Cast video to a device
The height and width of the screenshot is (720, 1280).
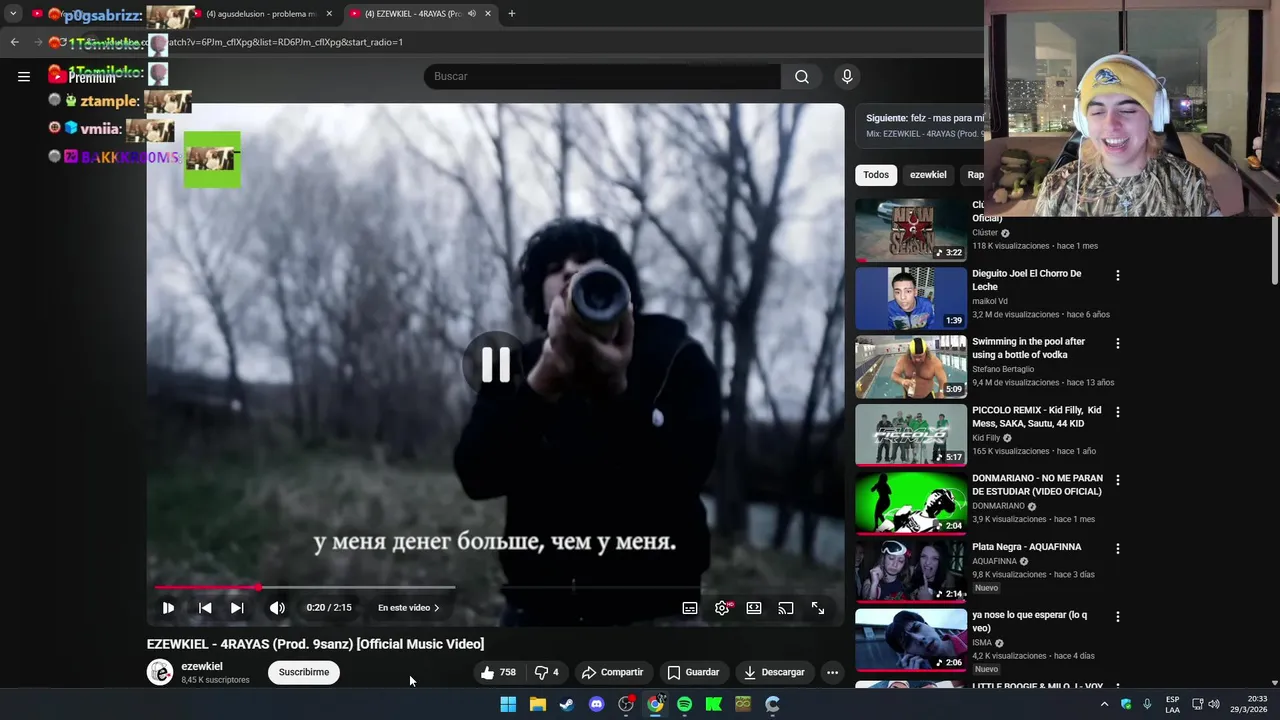point(786,608)
